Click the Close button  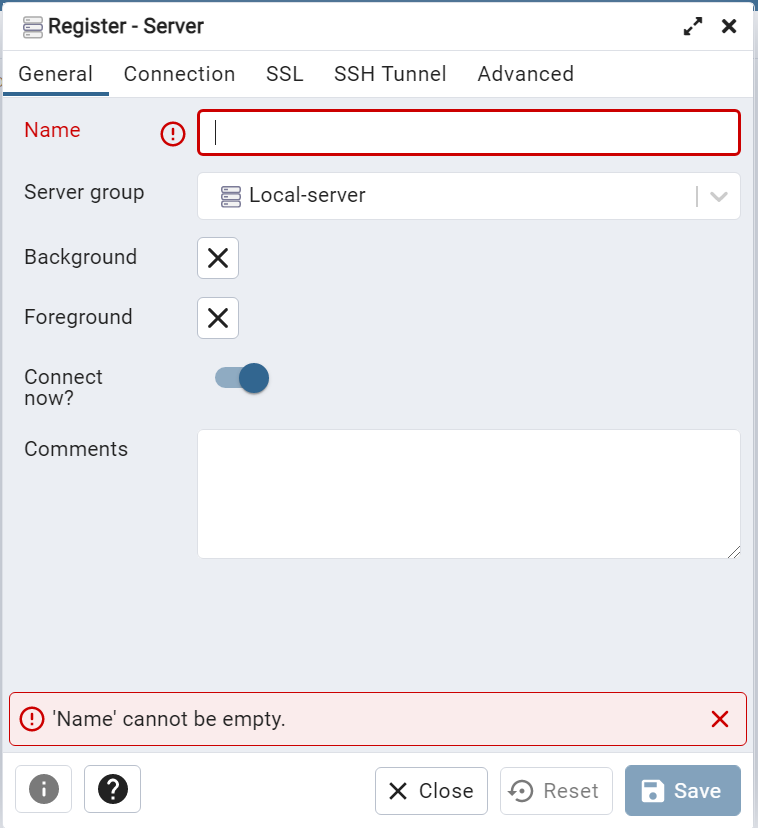(x=431, y=791)
